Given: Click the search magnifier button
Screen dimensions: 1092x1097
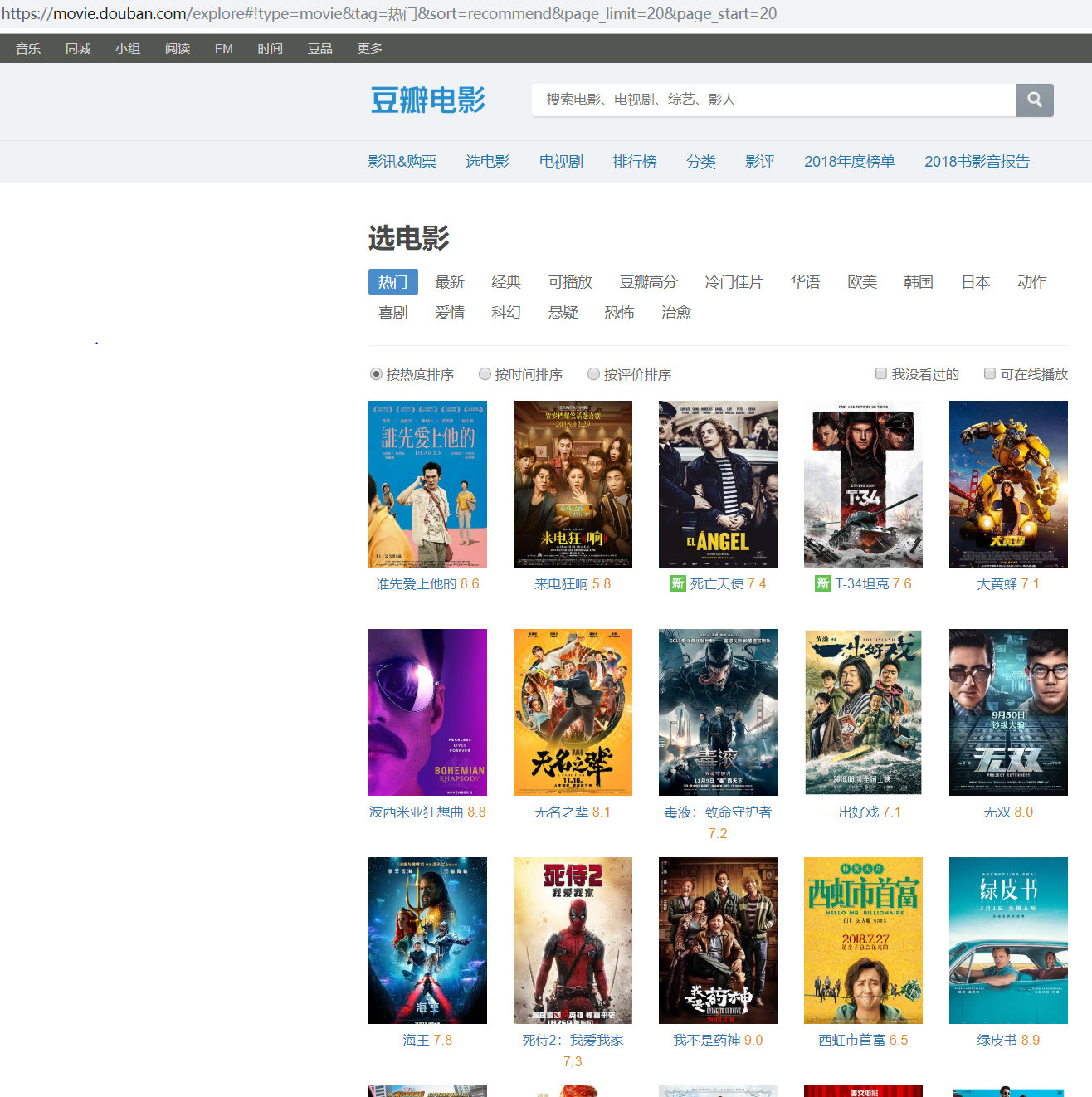Looking at the screenshot, I should coord(1034,100).
